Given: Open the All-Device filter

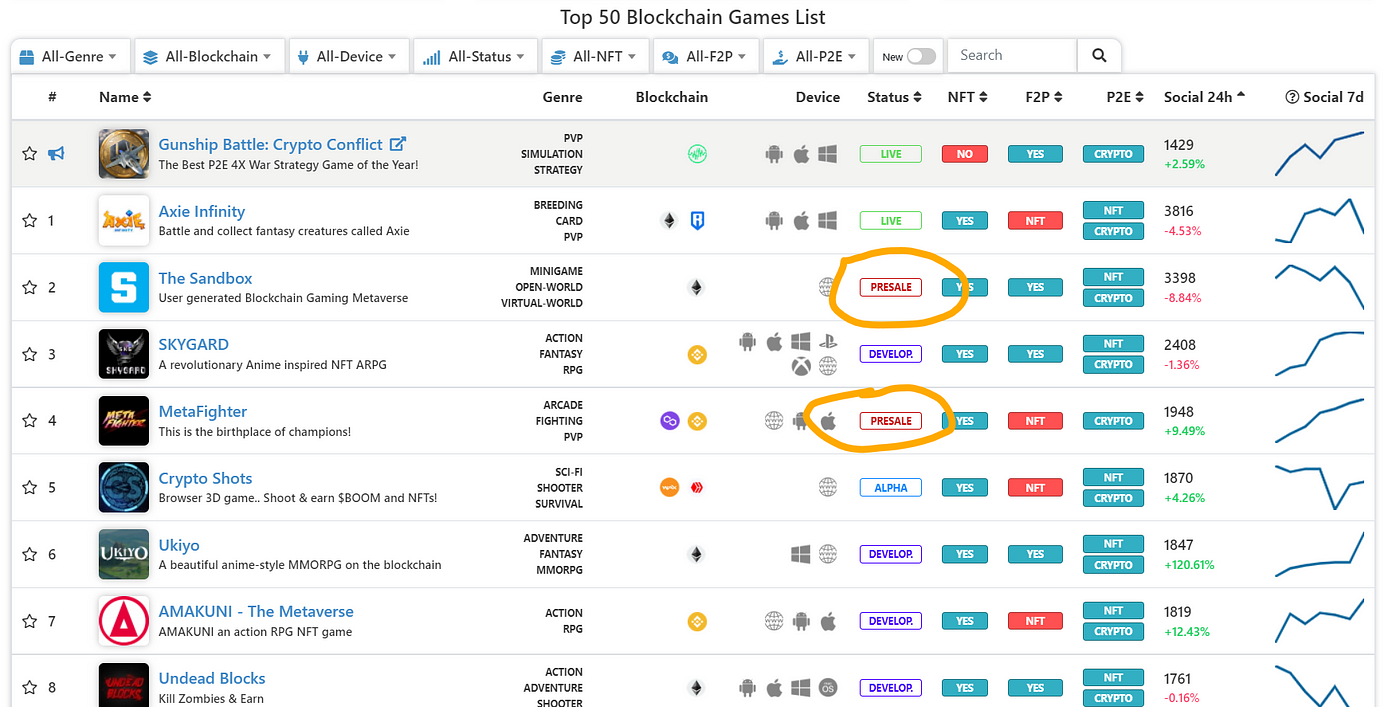Looking at the screenshot, I should (x=347, y=57).
